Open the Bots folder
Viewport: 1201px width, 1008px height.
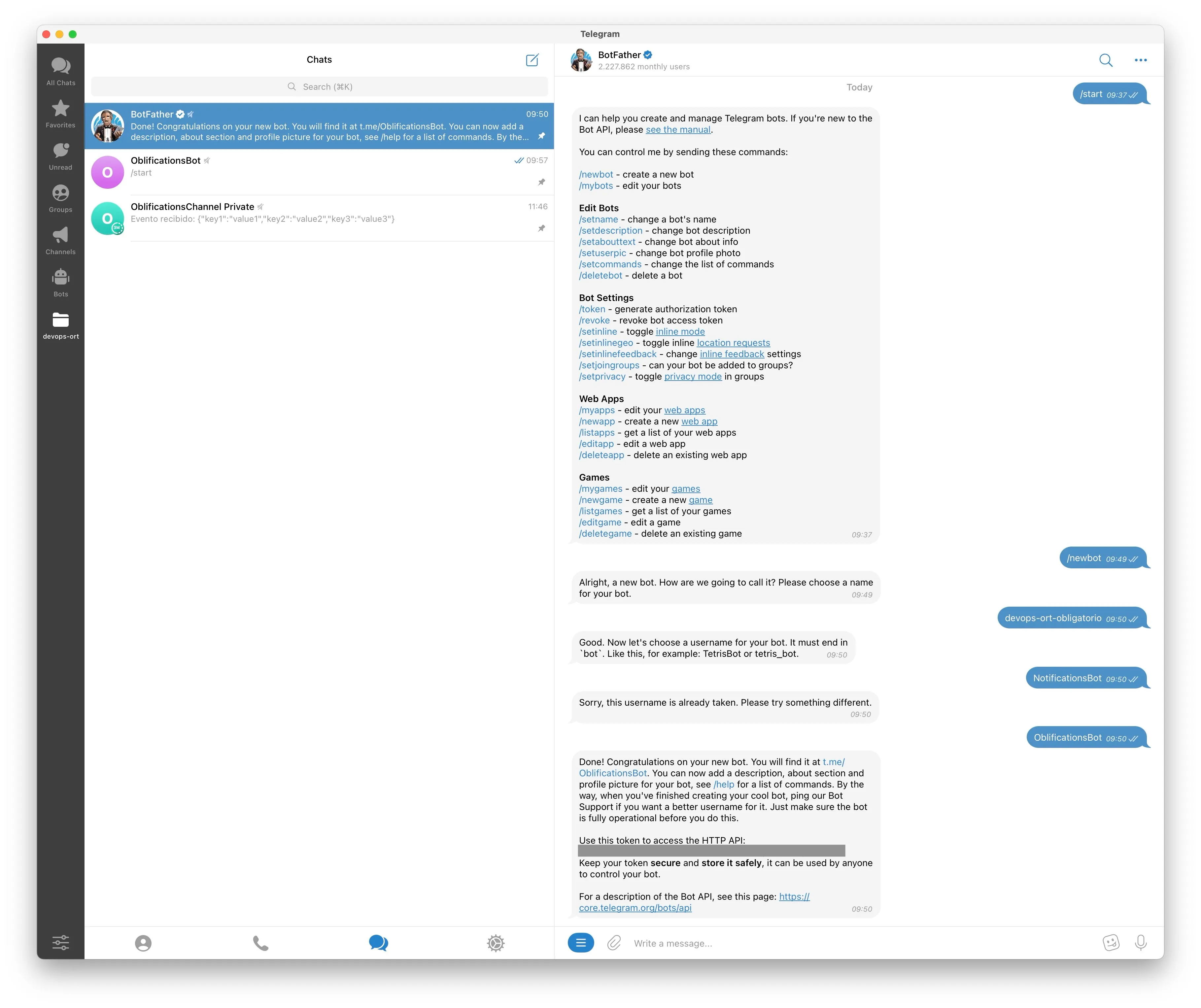61,283
